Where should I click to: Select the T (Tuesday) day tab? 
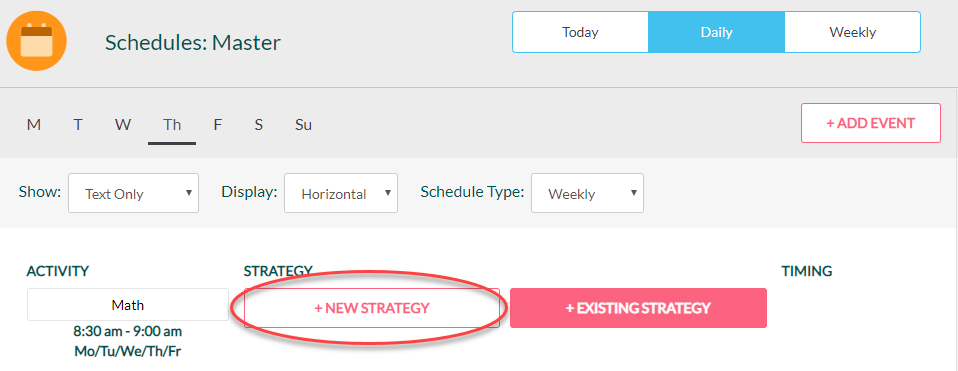click(78, 125)
